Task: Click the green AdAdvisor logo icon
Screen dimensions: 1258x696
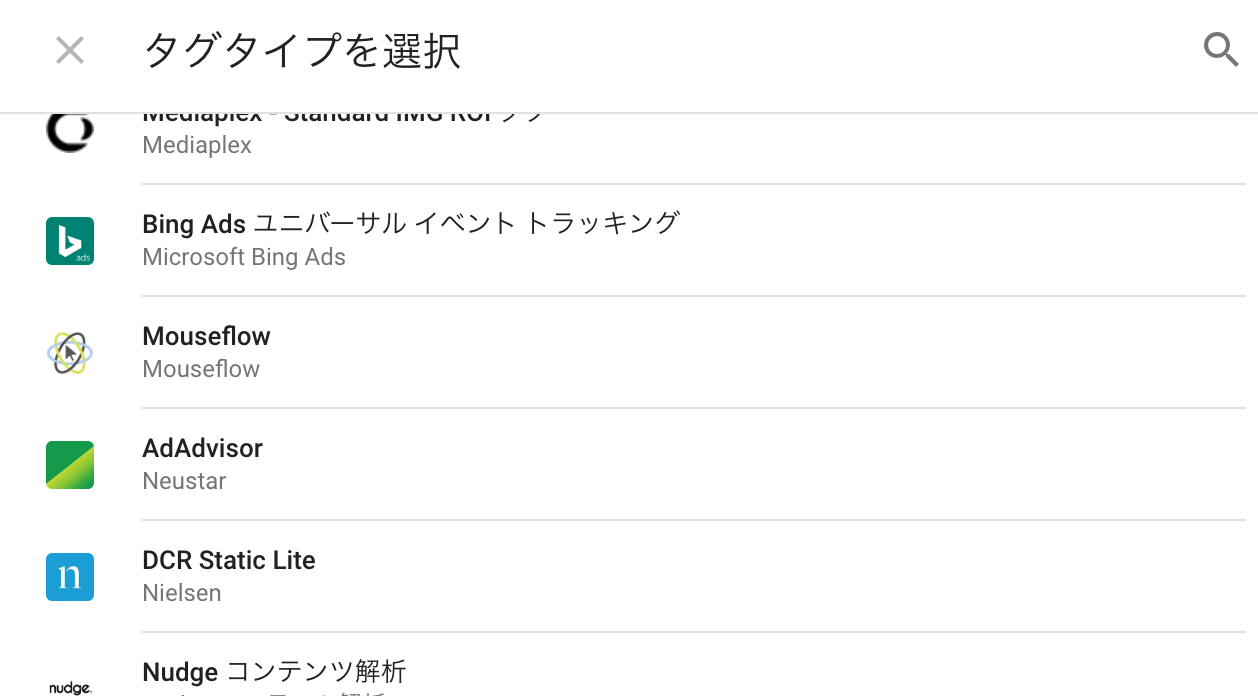Action: click(x=70, y=465)
